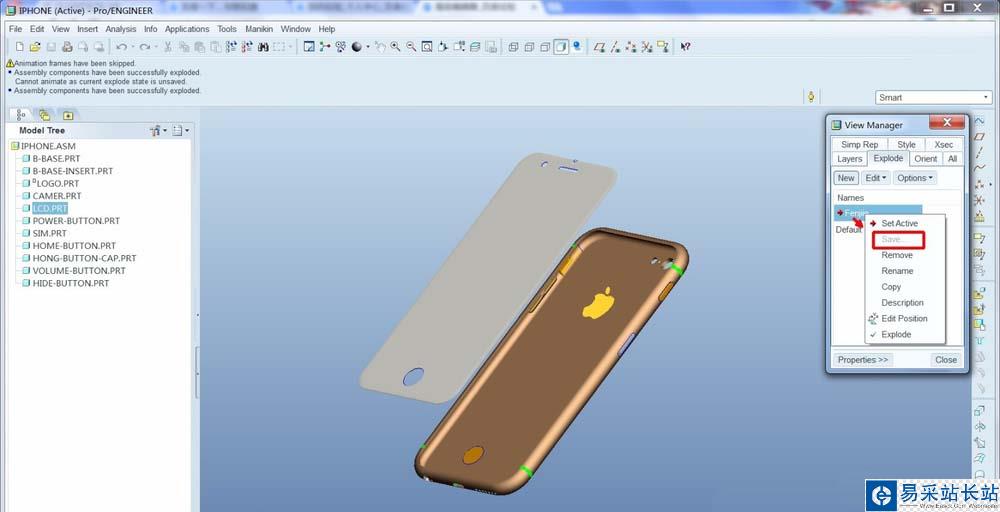Open the appearance gallery dropdown arrow
1000x512 pixels.
click(x=368, y=47)
